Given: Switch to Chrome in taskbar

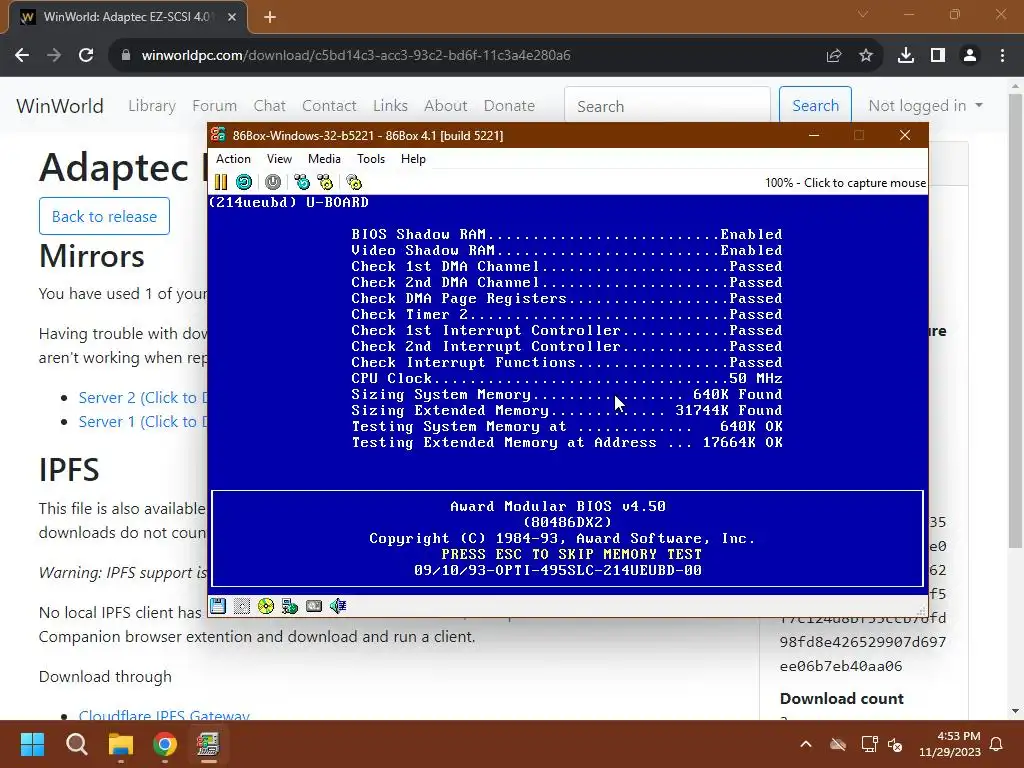Looking at the screenshot, I should coord(165,744).
